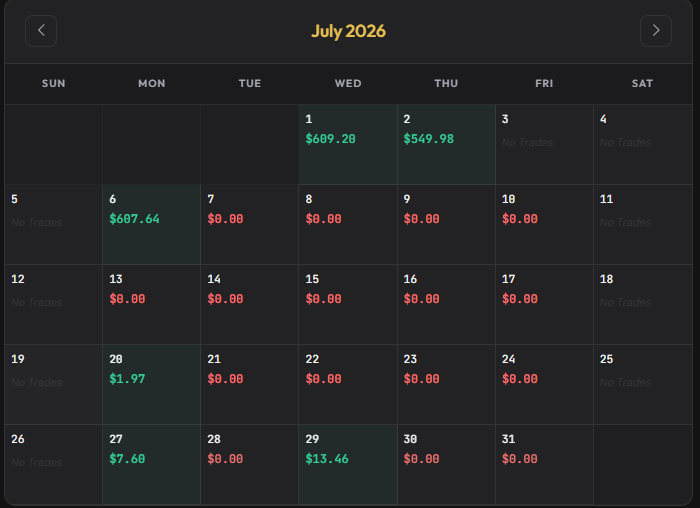700x508 pixels.
Task: Select the WED column header
Action: click(348, 83)
